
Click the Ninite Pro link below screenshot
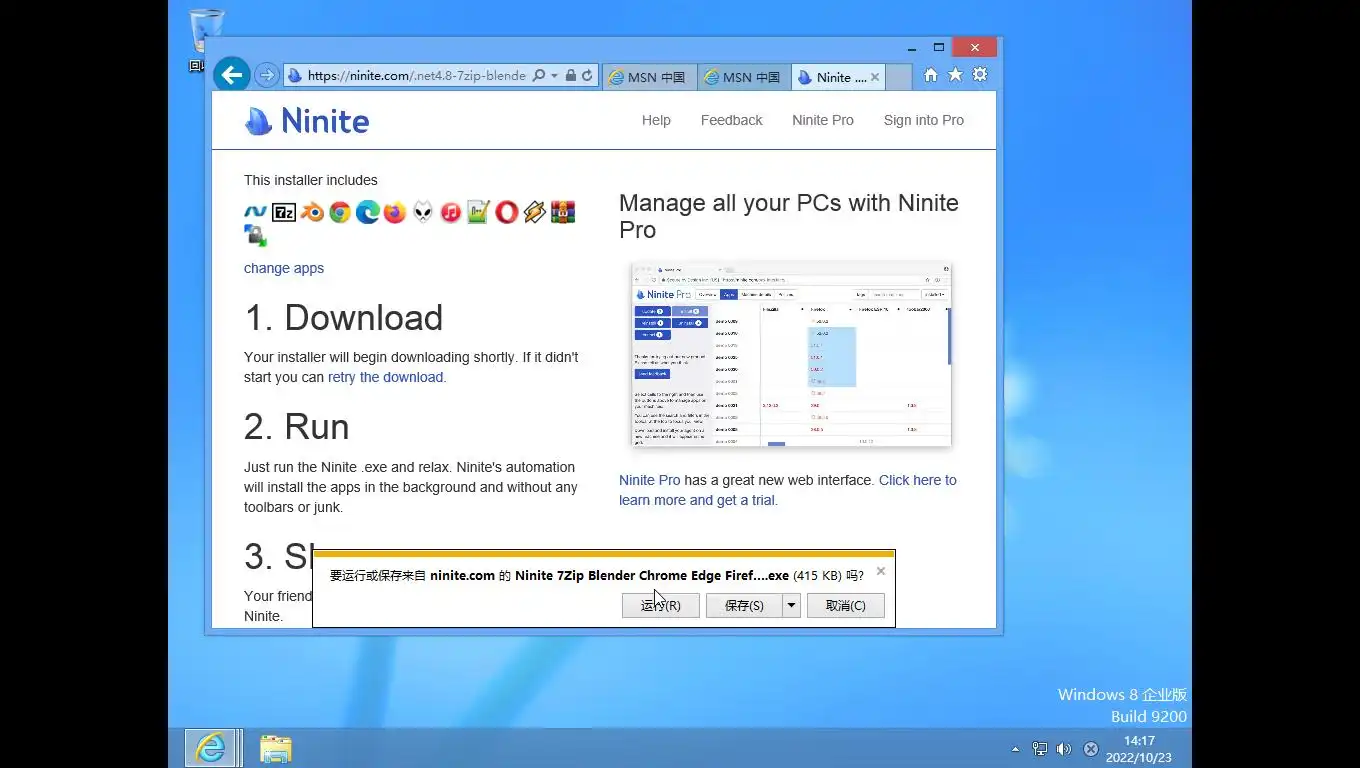click(x=649, y=480)
